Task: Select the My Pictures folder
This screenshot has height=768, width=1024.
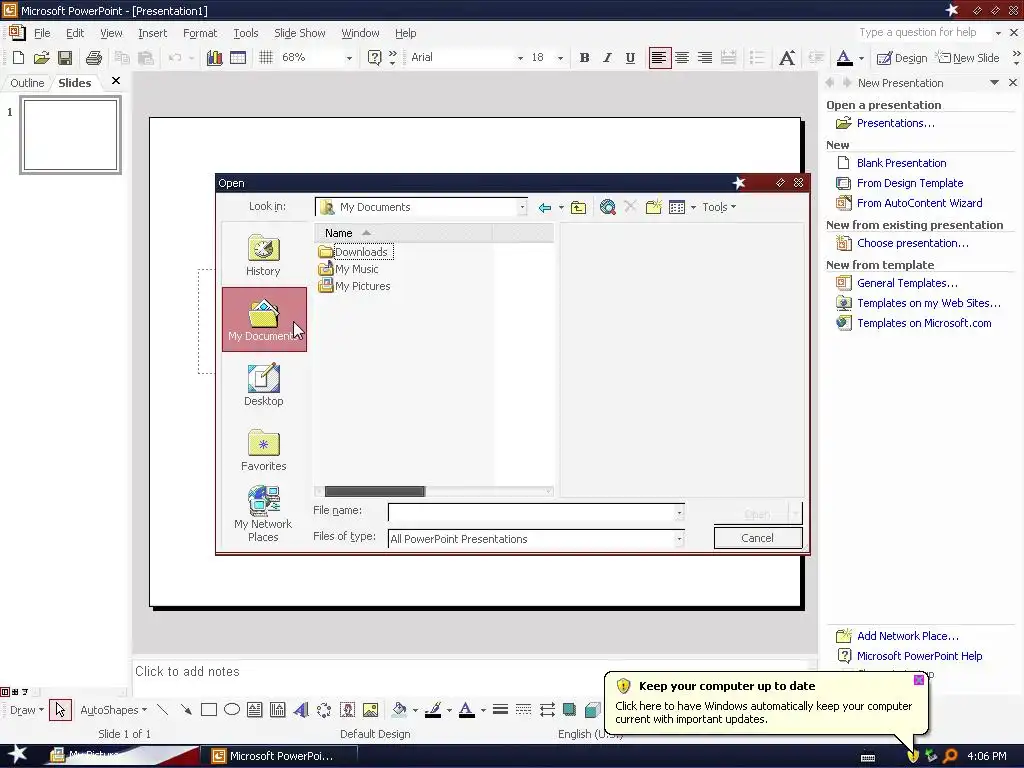Action: [354, 286]
